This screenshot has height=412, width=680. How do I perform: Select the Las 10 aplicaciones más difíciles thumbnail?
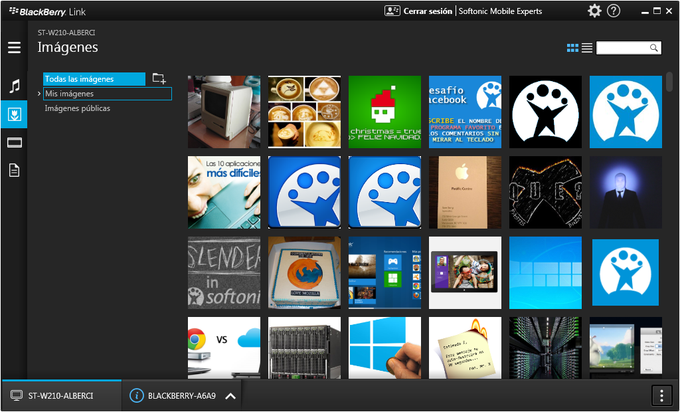pos(224,192)
